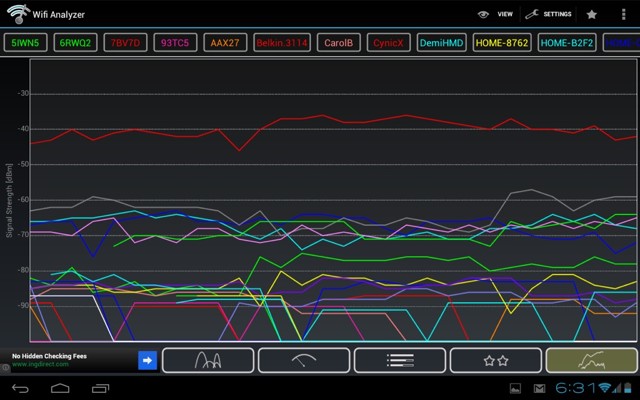Tap the -90 dBm axis label
Image resolution: width=640 pixels, height=400 pixels.
point(23,305)
